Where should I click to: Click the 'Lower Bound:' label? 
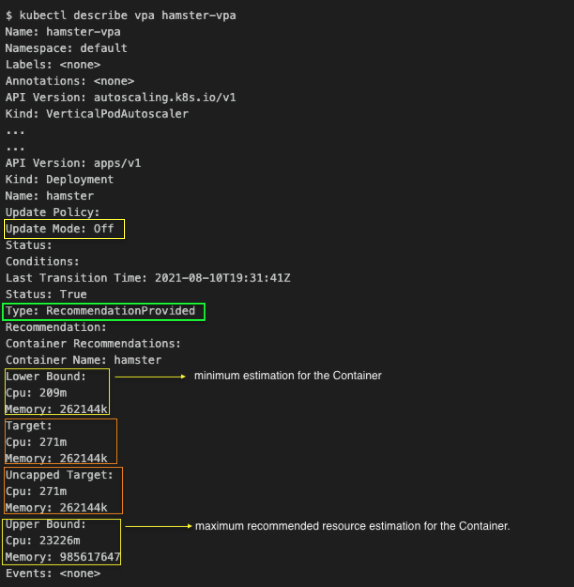pos(46,376)
